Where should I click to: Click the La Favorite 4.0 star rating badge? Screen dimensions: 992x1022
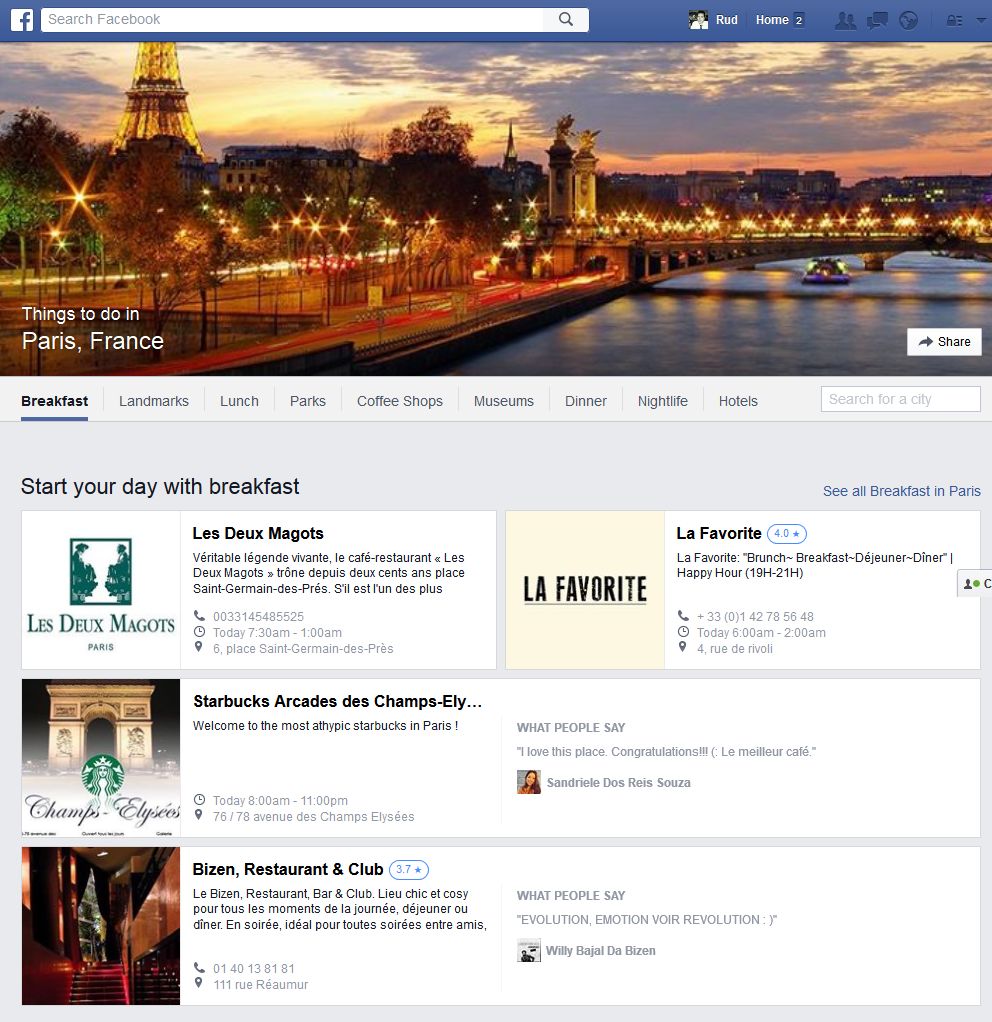pos(787,534)
